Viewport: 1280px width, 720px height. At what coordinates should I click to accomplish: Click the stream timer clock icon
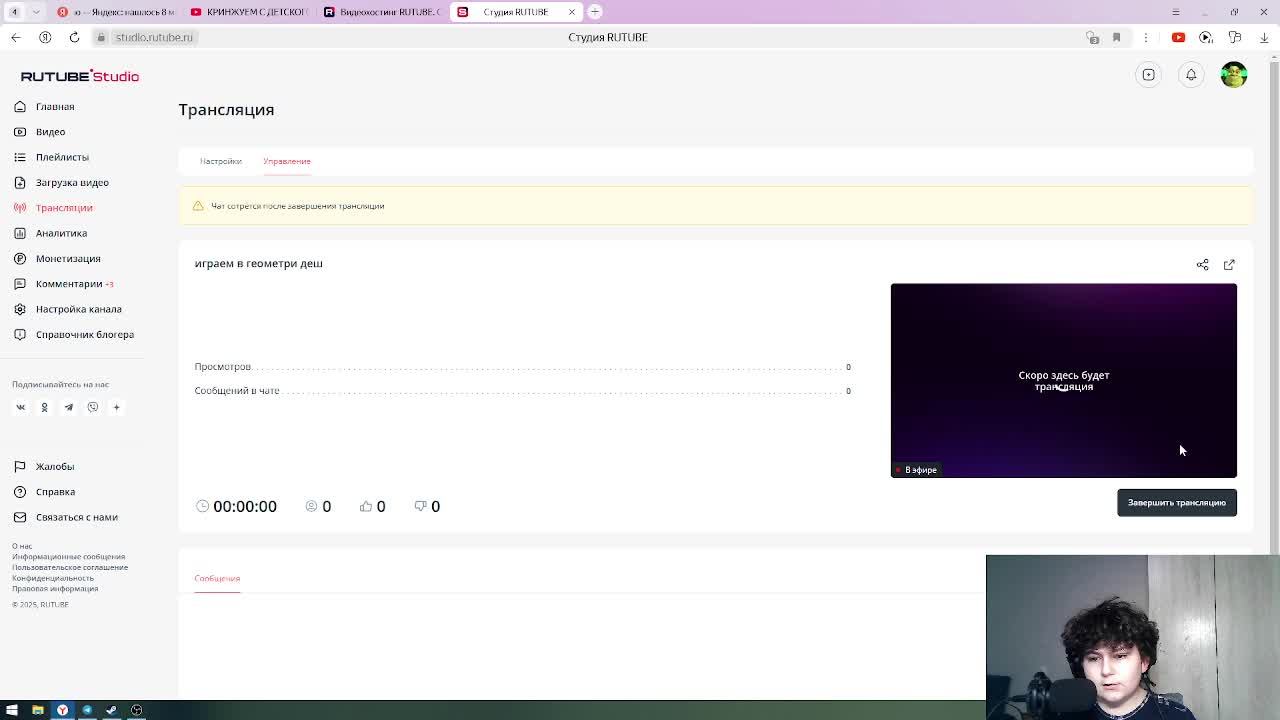click(x=202, y=506)
